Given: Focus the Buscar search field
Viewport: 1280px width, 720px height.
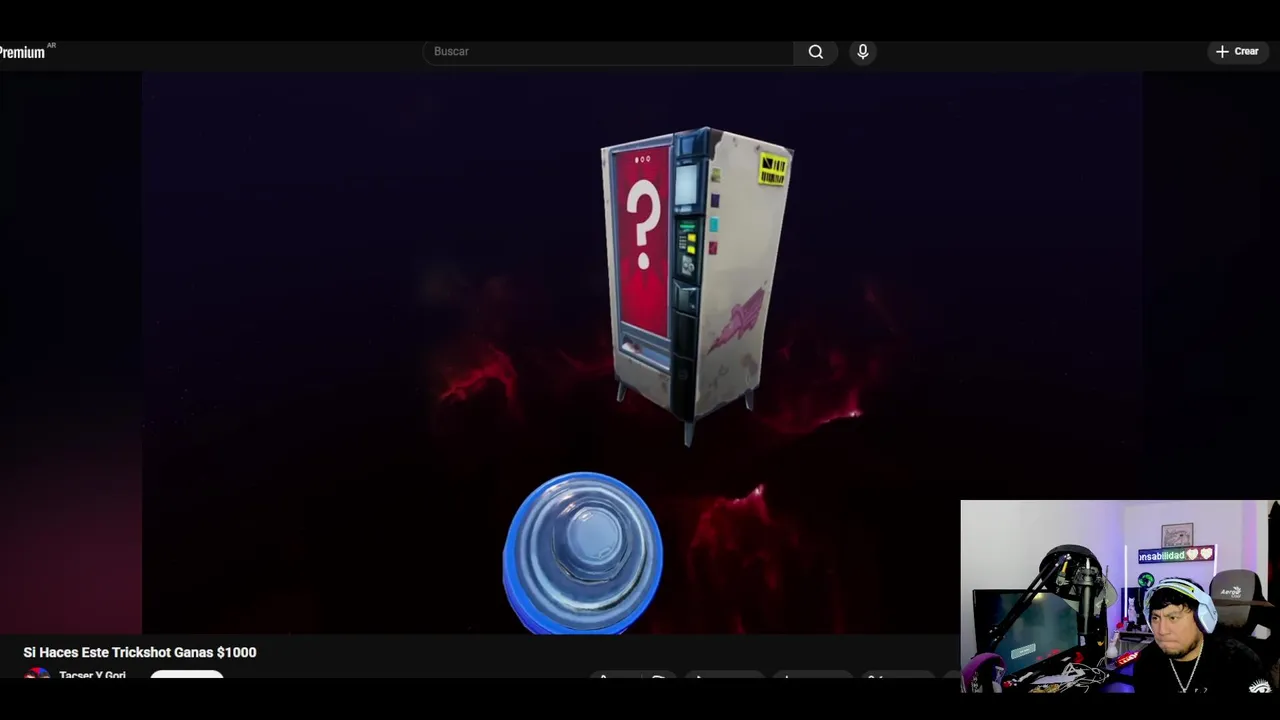Looking at the screenshot, I should pyautogui.click(x=609, y=51).
